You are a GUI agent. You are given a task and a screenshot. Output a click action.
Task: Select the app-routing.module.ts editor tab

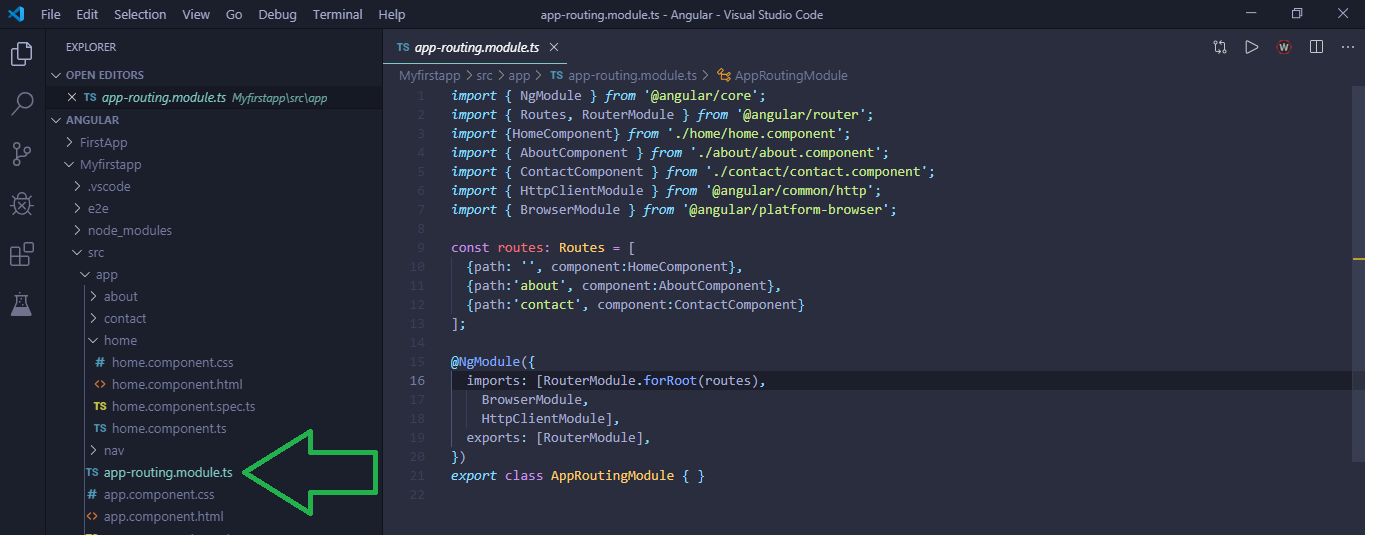(x=476, y=47)
